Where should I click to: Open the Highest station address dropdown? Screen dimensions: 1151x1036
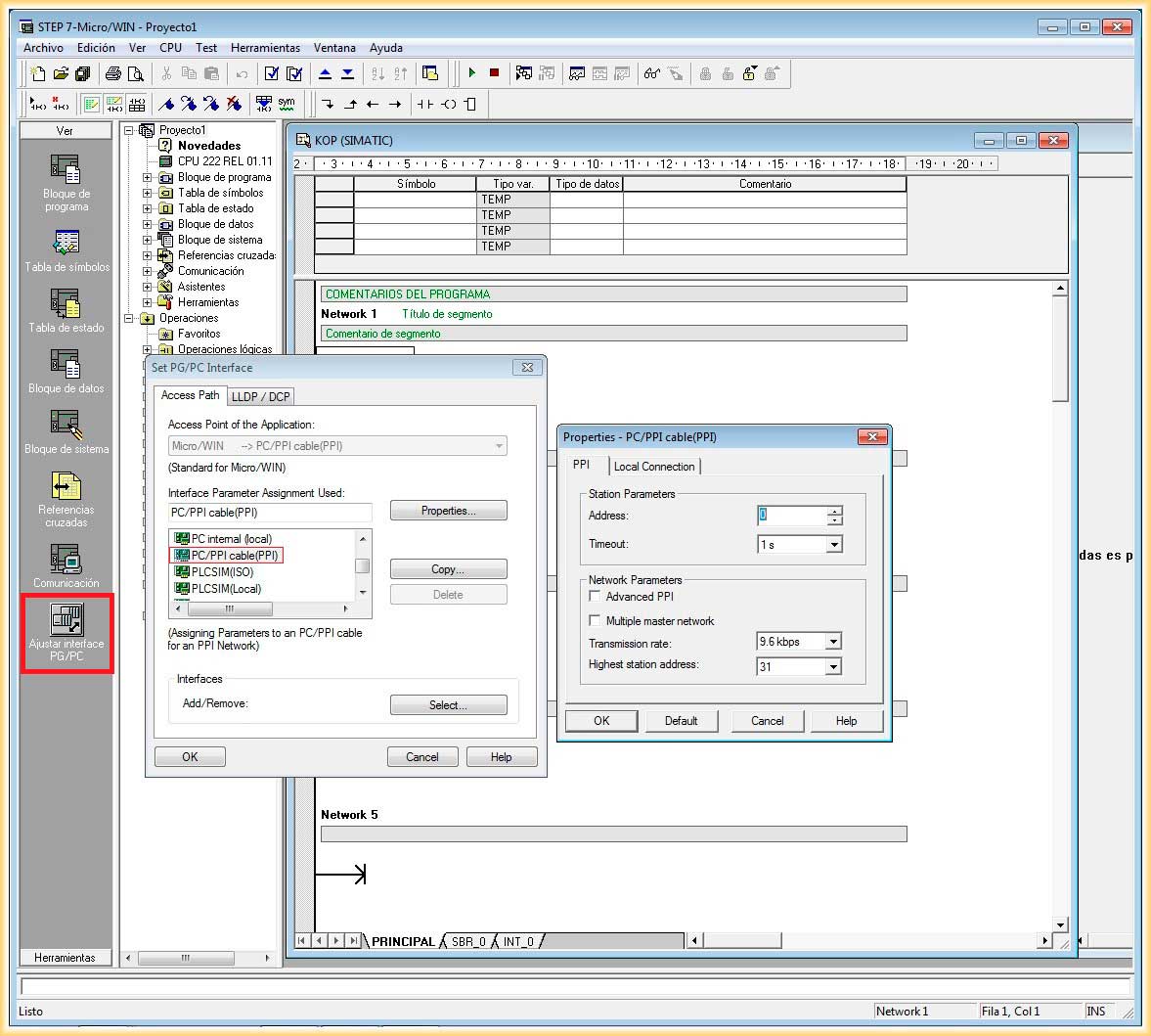(x=833, y=666)
